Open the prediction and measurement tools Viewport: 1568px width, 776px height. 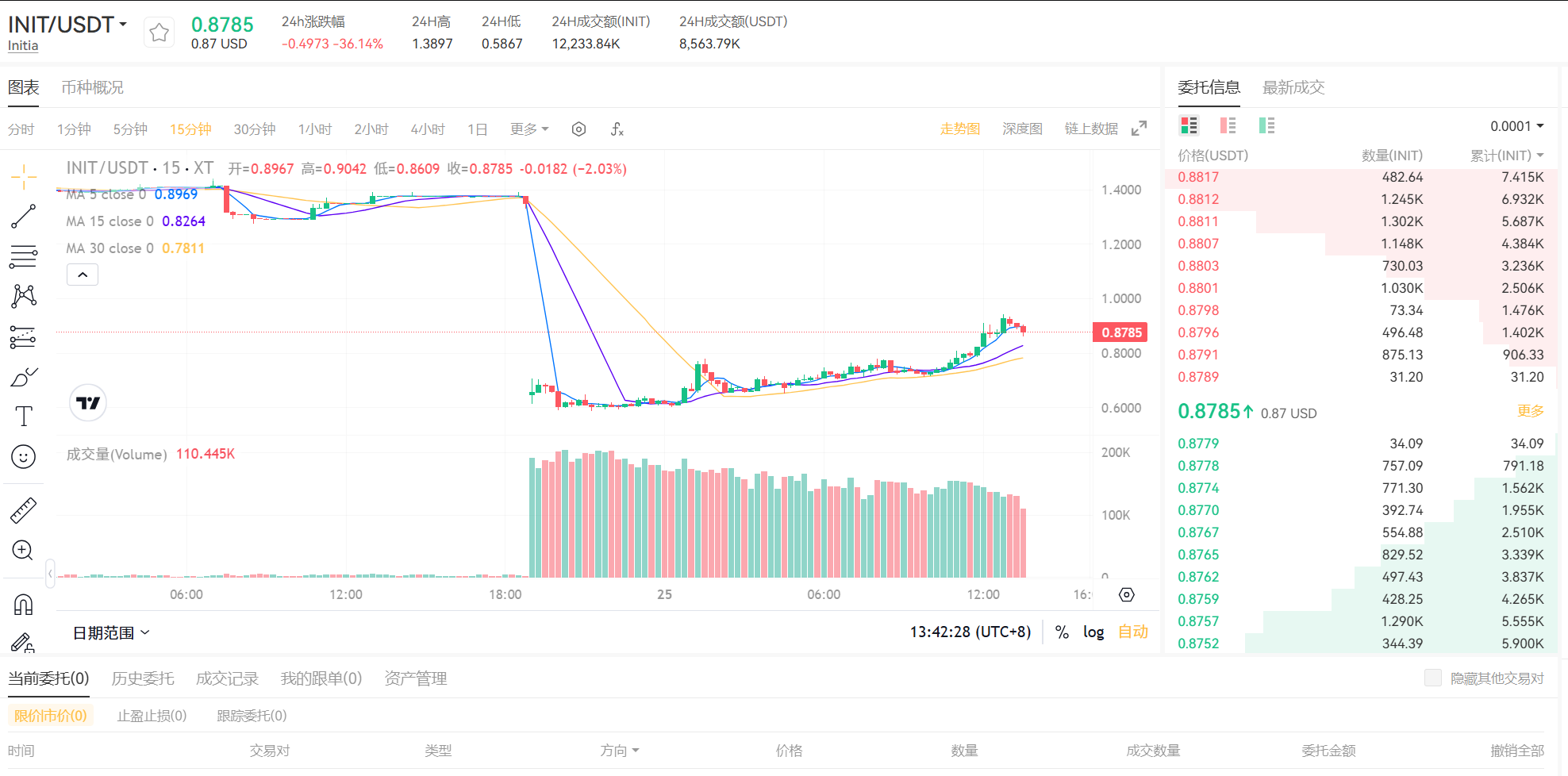pyautogui.click(x=24, y=337)
